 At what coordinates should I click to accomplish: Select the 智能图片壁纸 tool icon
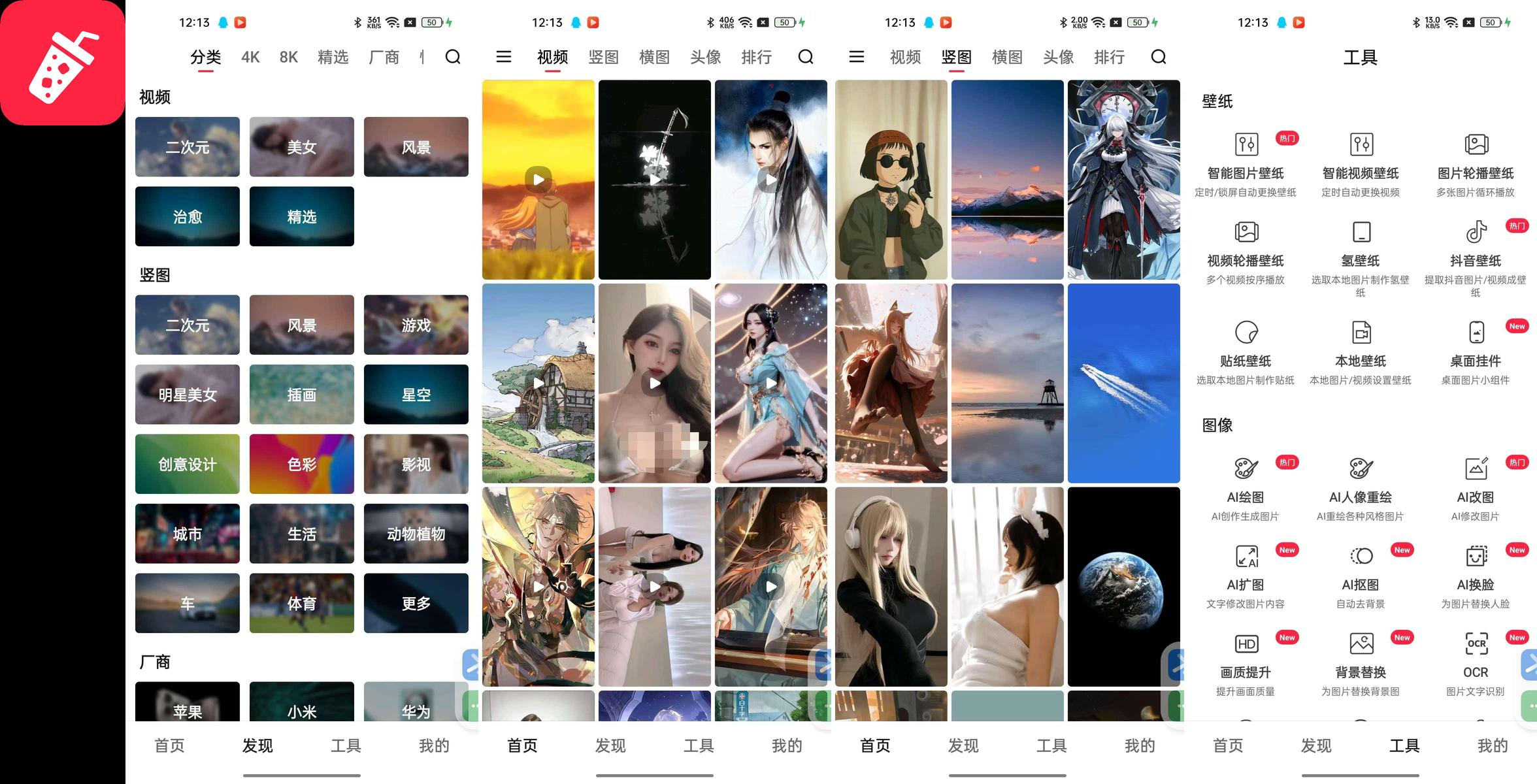point(1246,144)
